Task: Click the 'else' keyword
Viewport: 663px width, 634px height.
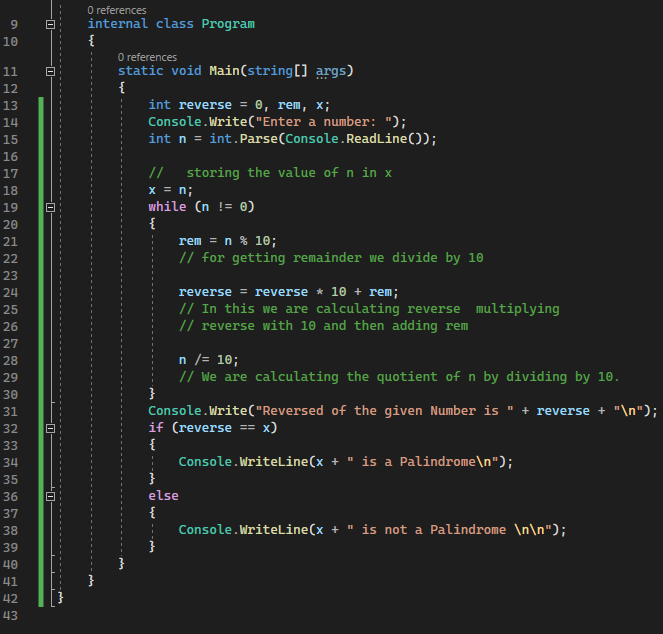Action: [163, 496]
